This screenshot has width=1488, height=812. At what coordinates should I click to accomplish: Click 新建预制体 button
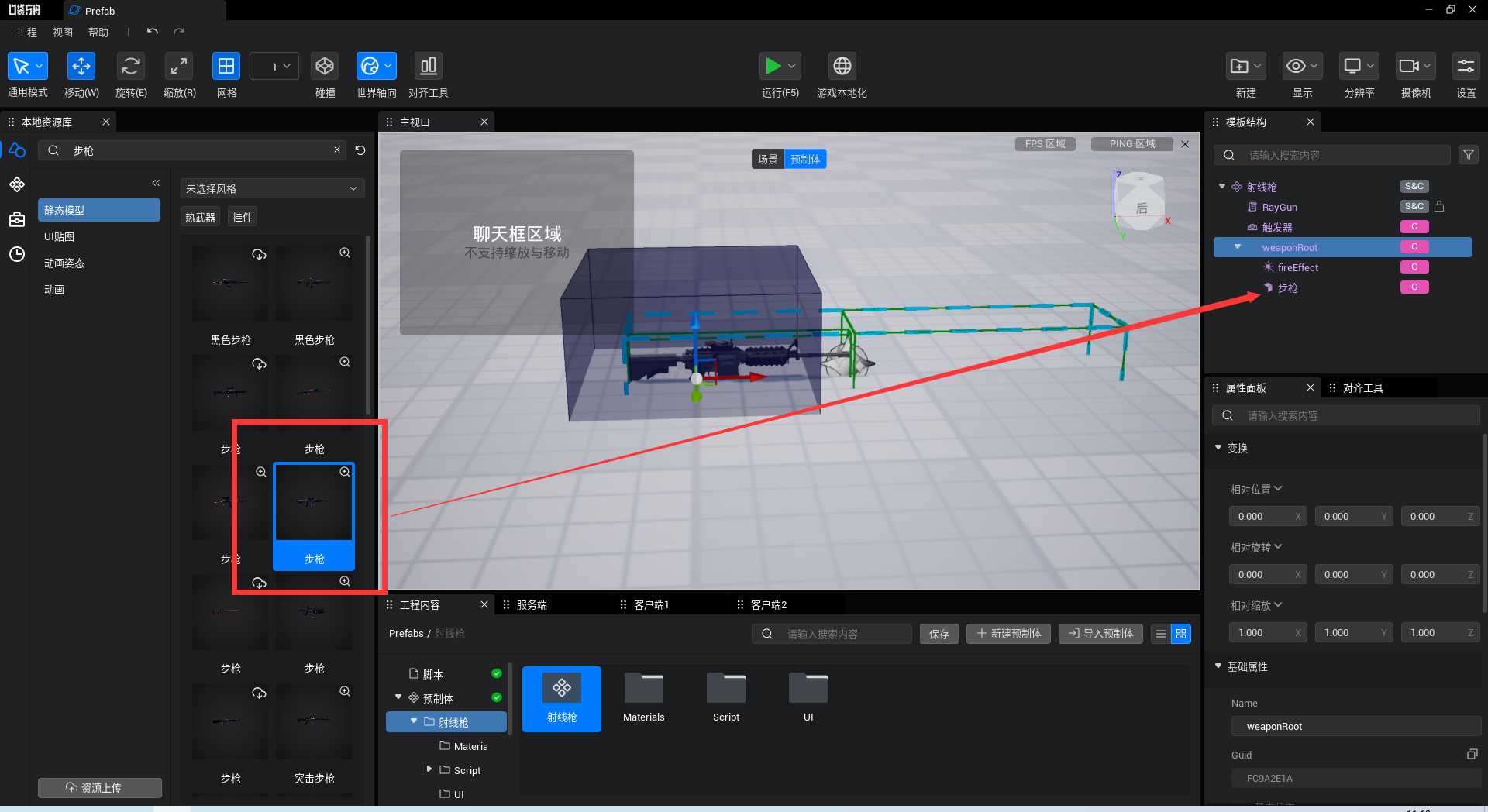point(1009,634)
